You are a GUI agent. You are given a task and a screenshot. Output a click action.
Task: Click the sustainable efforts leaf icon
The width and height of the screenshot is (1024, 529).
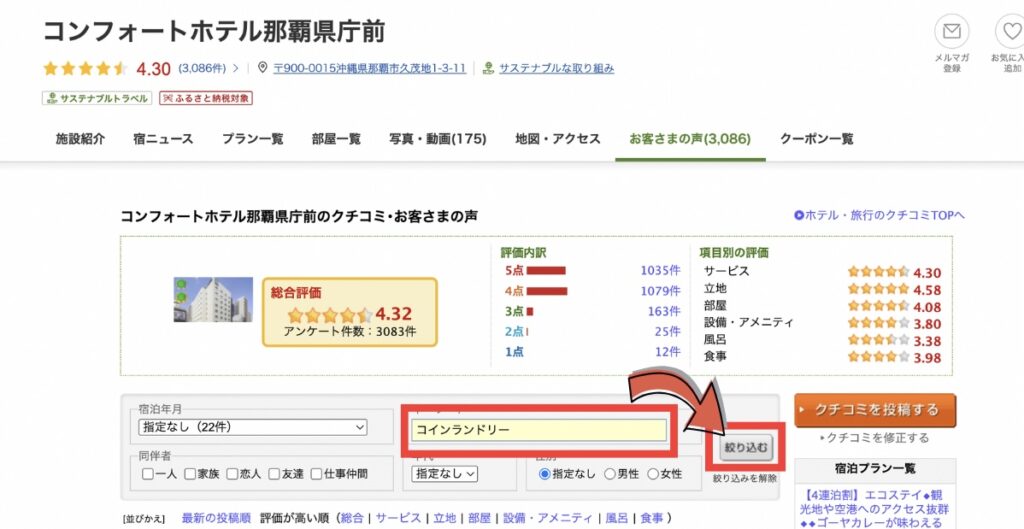coord(488,68)
